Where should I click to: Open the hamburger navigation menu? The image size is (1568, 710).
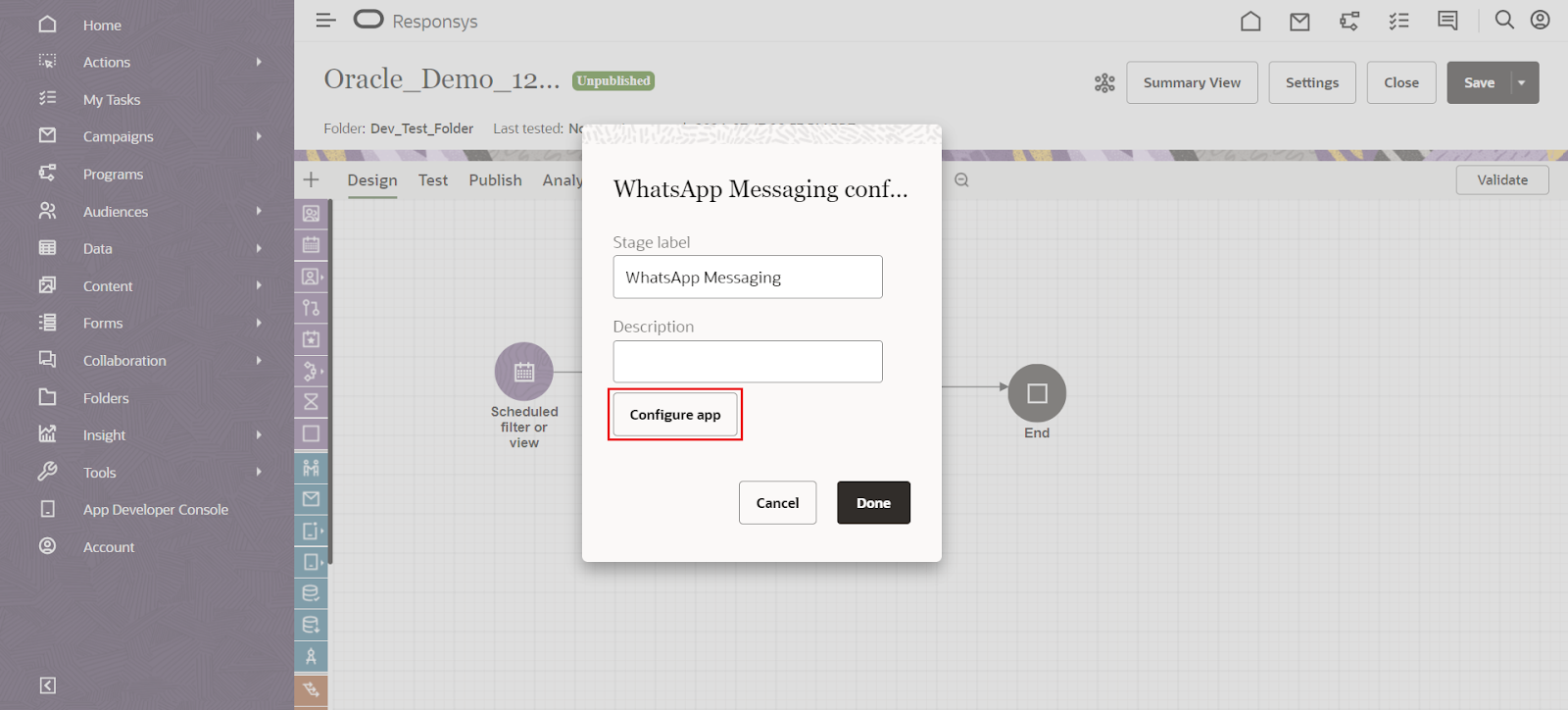pyautogui.click(x=326, y=21)
